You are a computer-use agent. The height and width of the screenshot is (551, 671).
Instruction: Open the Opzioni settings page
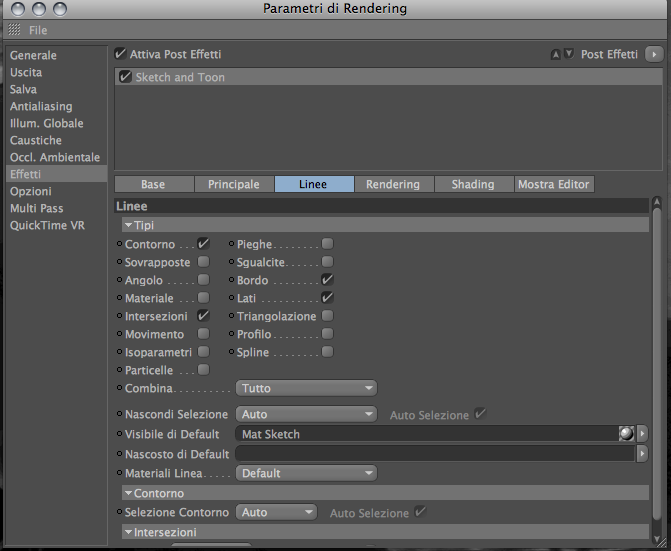tap(56, 191)
